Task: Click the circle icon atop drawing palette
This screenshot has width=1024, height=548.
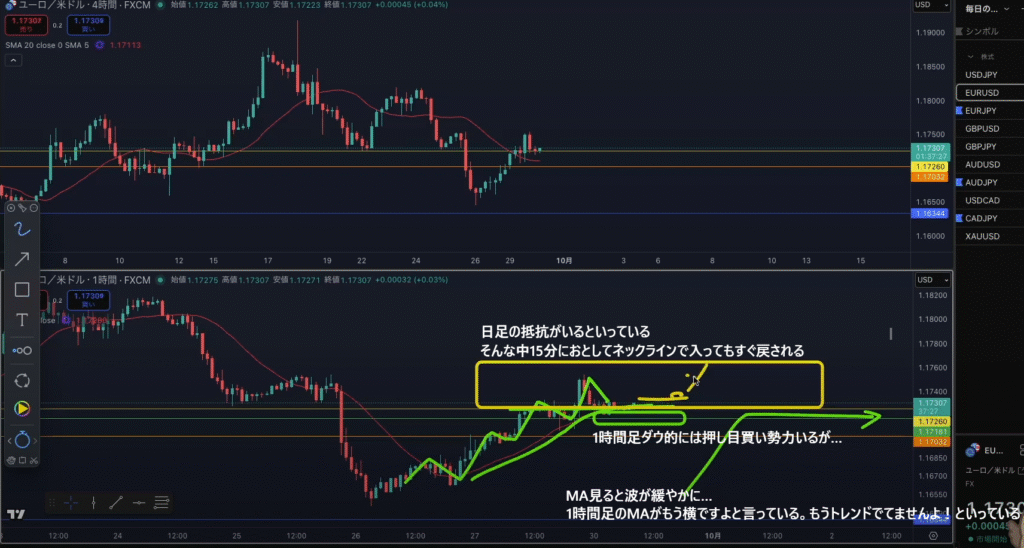Action: click(x=34, y=208)
